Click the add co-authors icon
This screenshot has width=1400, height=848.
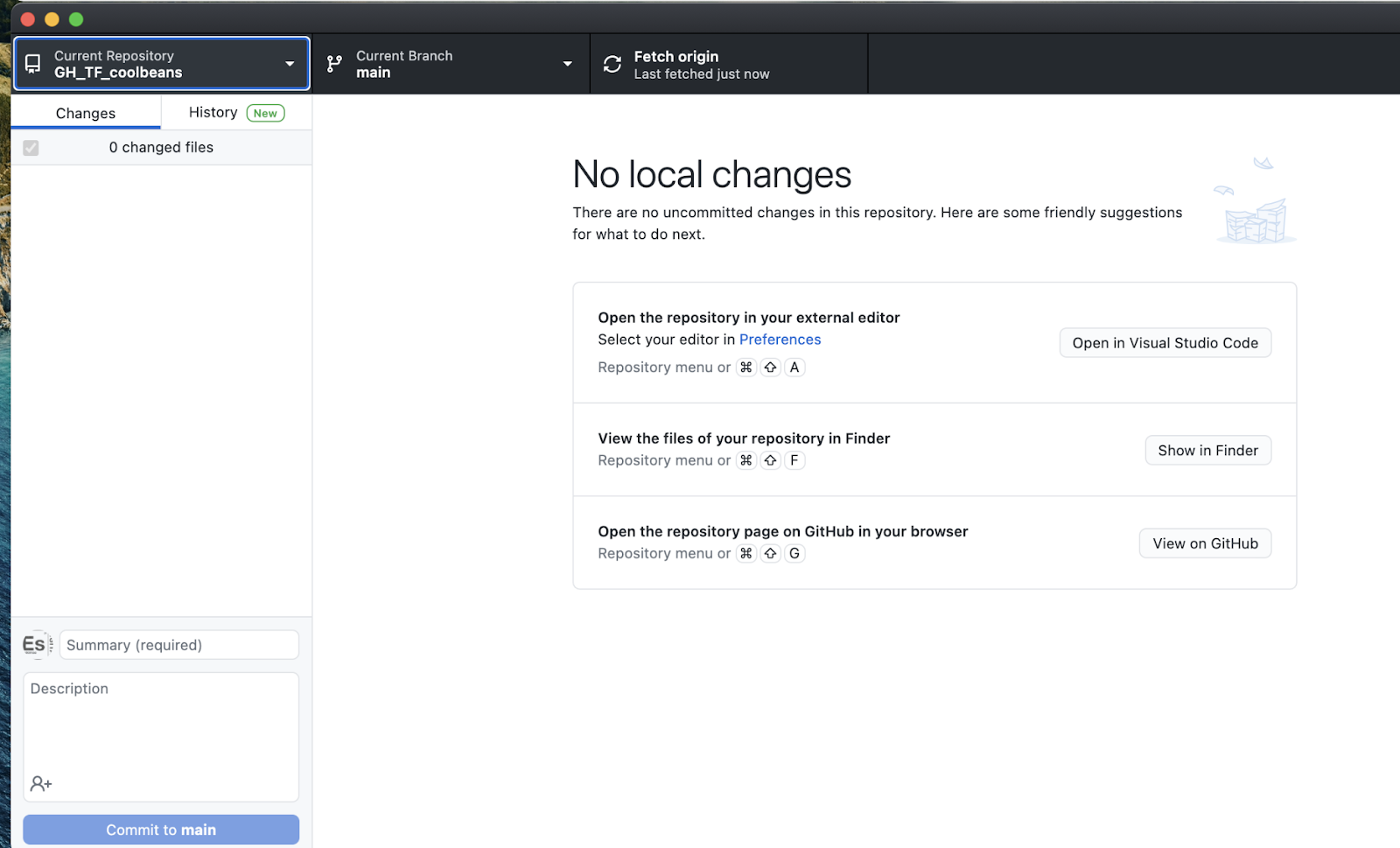click(x=41, y=783)
